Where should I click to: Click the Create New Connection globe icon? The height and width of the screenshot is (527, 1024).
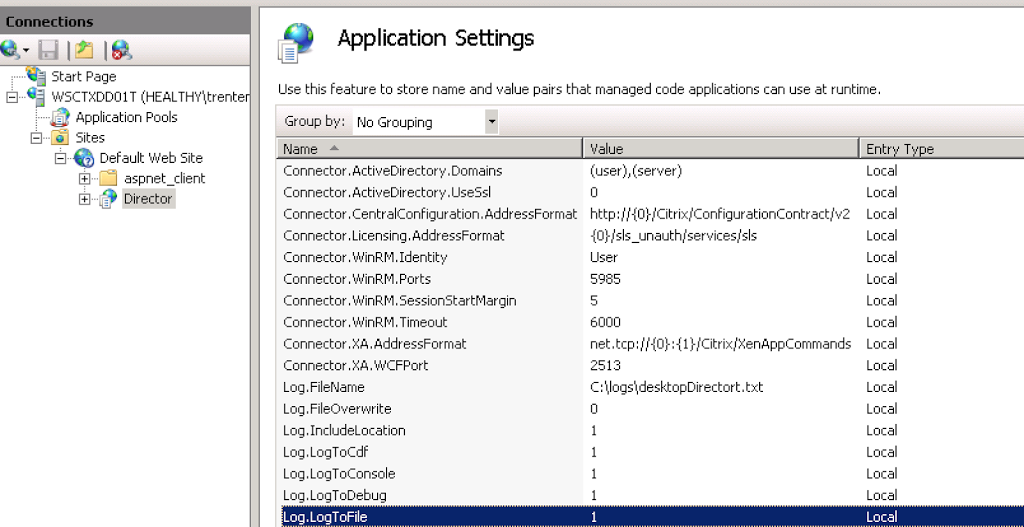10,49
